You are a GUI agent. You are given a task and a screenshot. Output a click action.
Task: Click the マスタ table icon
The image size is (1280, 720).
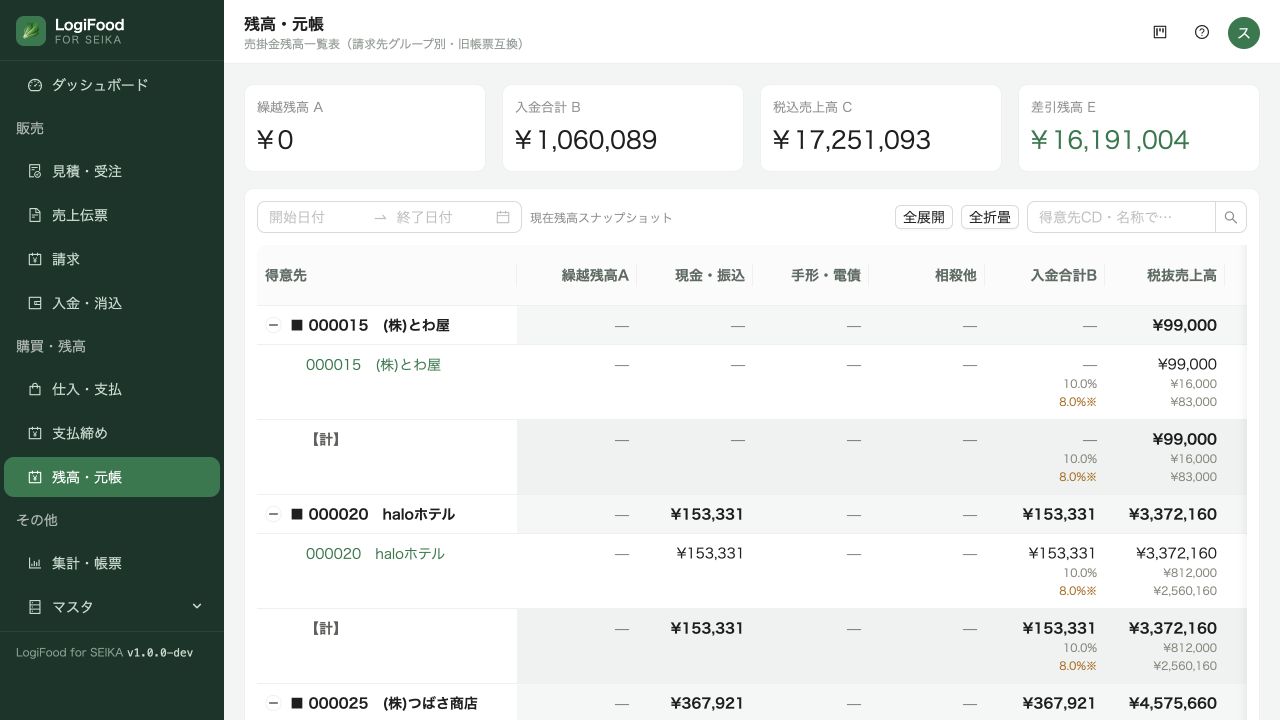tap(35, 607)
